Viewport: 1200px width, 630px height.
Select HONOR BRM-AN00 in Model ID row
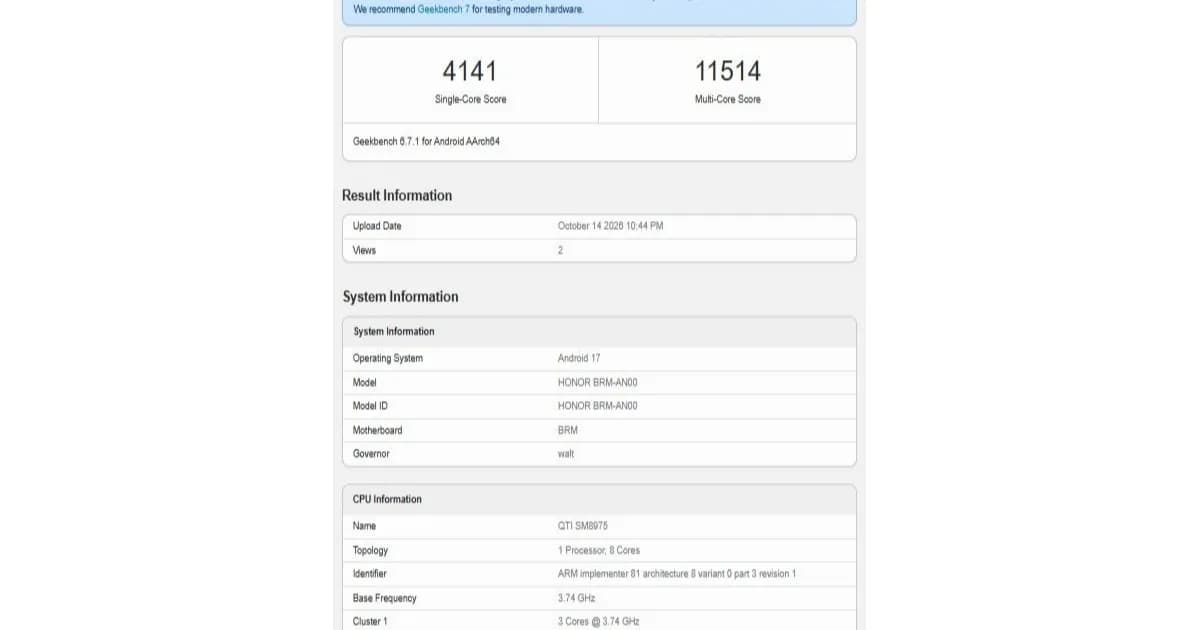(x=597, y=406)
